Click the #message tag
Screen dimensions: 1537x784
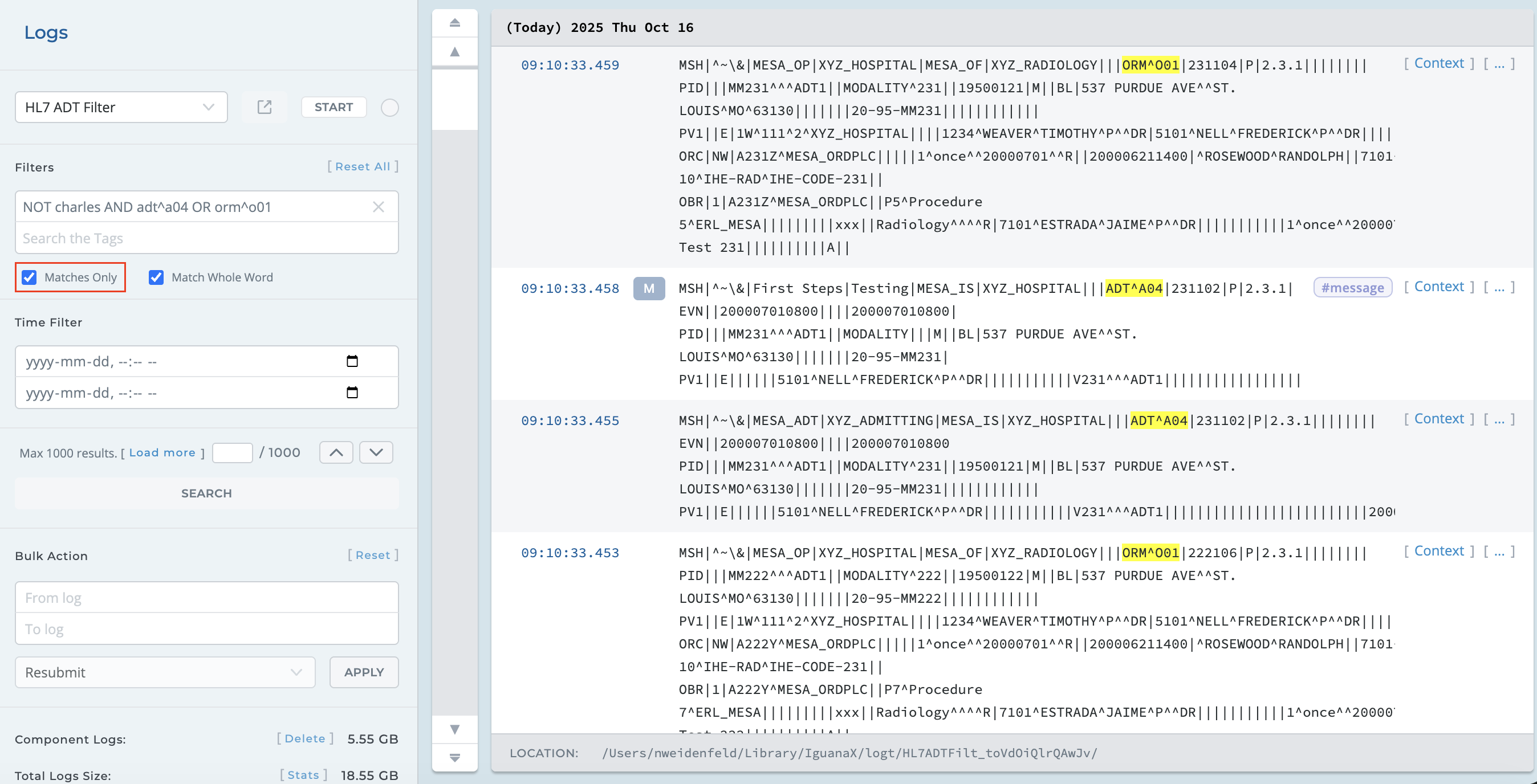[1352, 288]
